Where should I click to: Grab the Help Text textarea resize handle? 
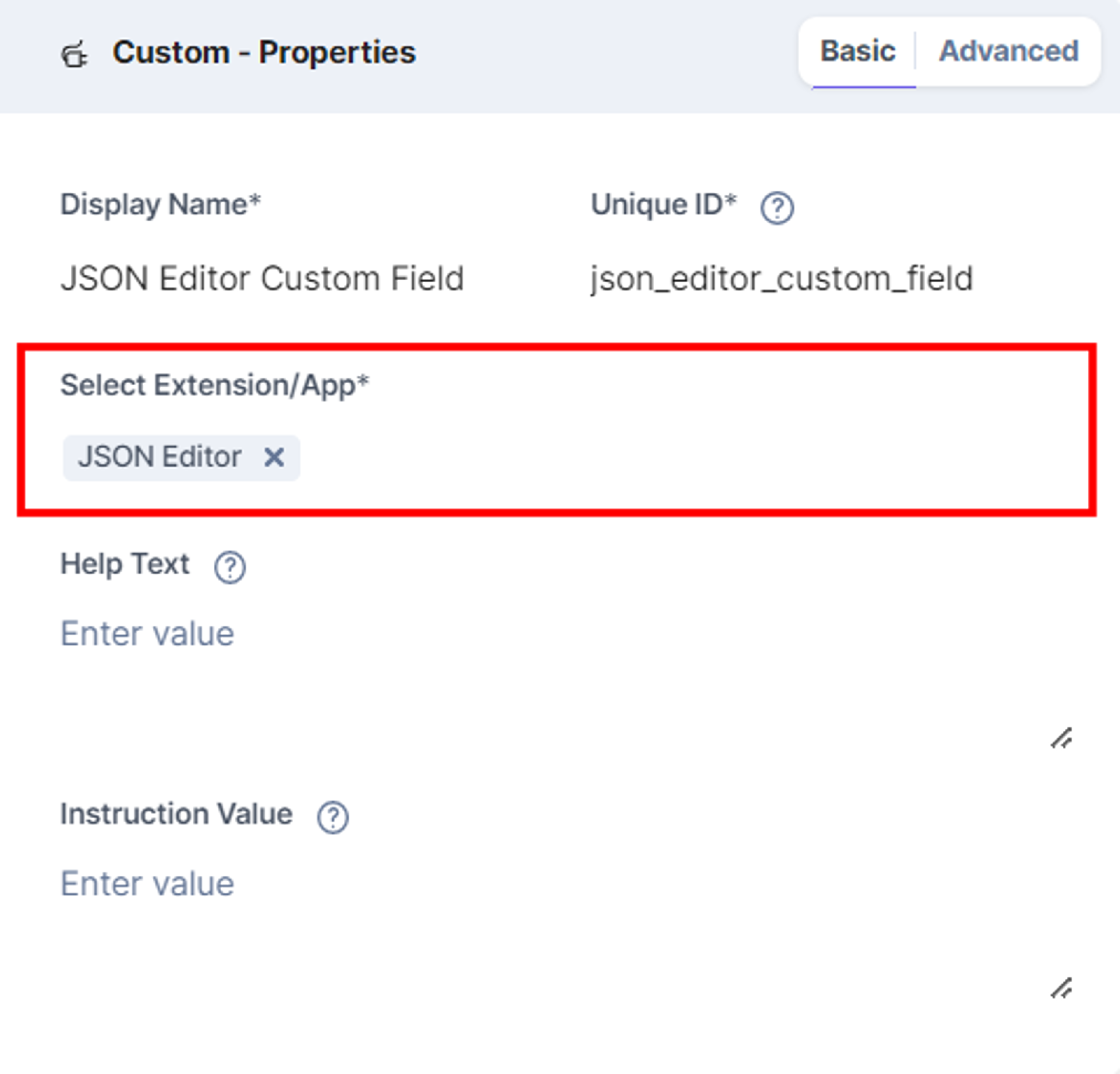1062,738
